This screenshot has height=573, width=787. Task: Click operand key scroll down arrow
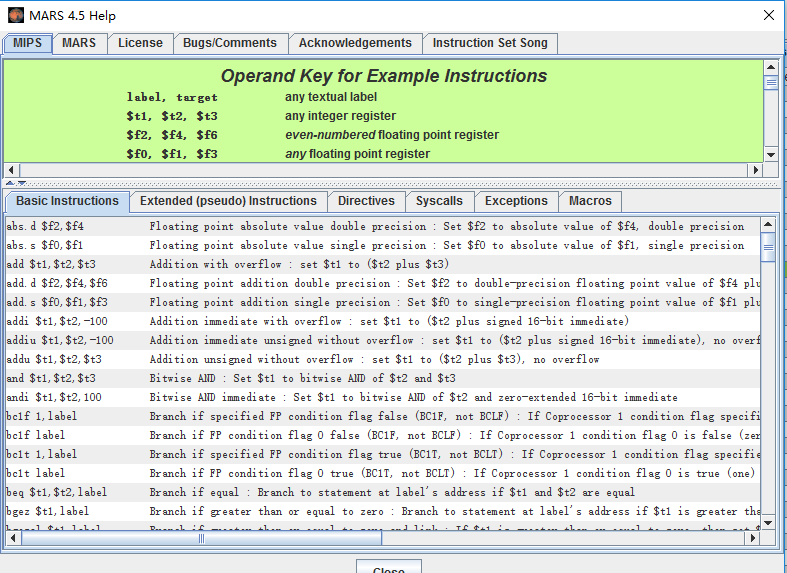[771, 155]
